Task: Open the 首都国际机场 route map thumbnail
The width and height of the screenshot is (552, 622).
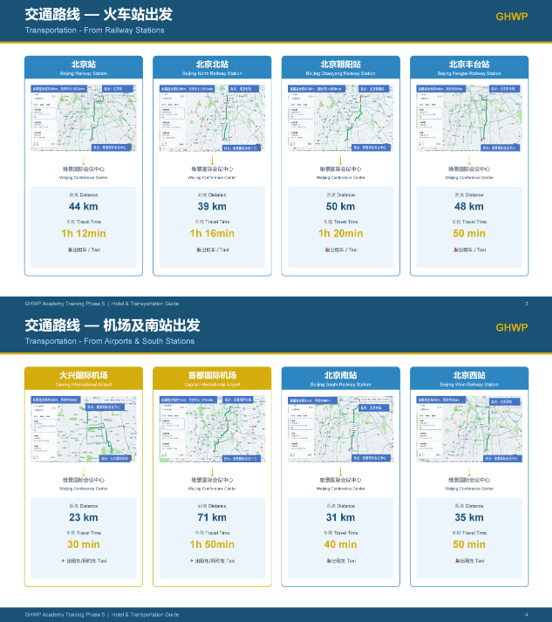Action: coord(212,429)
